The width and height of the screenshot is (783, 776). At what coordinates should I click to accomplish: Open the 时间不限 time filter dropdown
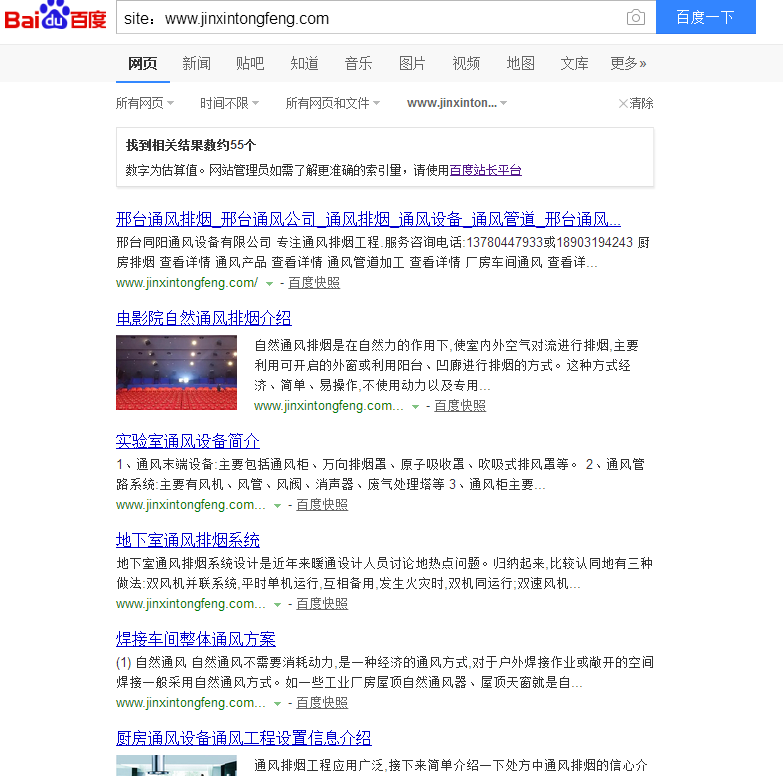(229, 103)
